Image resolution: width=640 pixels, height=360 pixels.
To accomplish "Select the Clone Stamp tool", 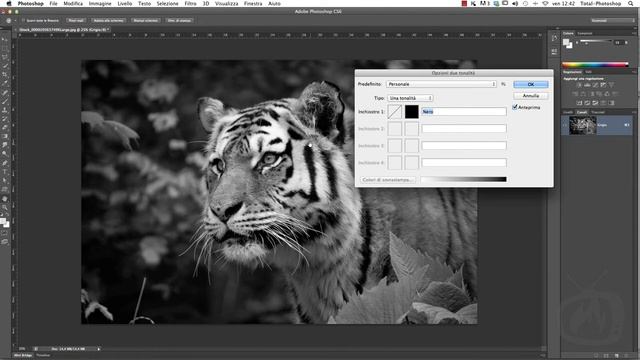I will coord(5,110).
